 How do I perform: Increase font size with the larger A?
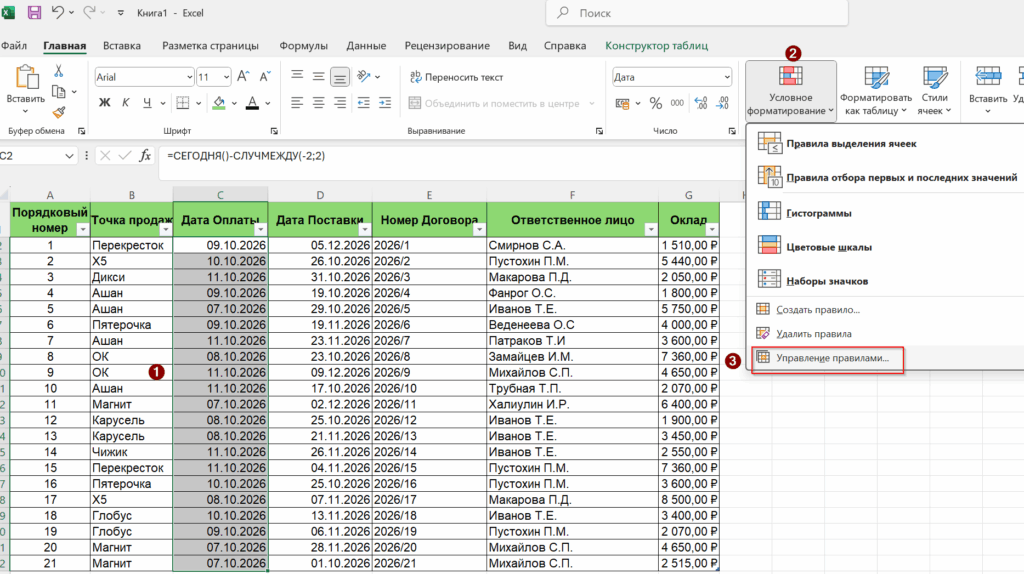pos(243,77)
